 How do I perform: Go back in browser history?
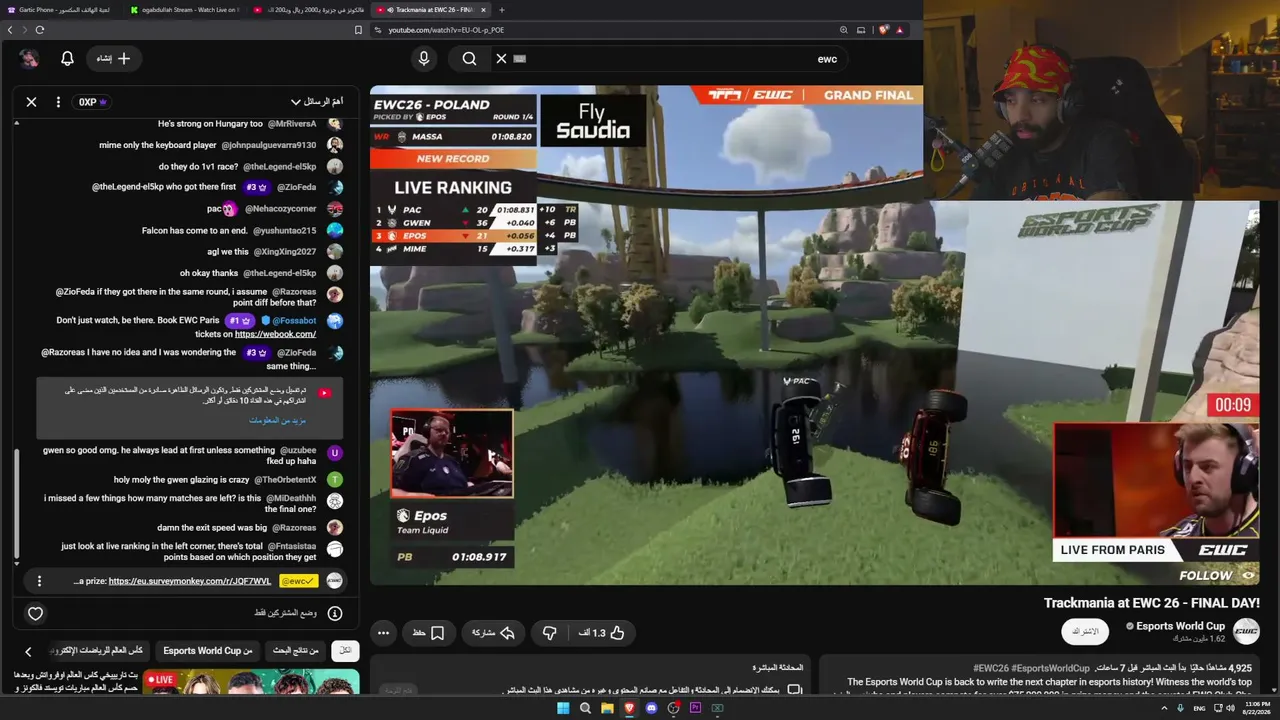10,30
